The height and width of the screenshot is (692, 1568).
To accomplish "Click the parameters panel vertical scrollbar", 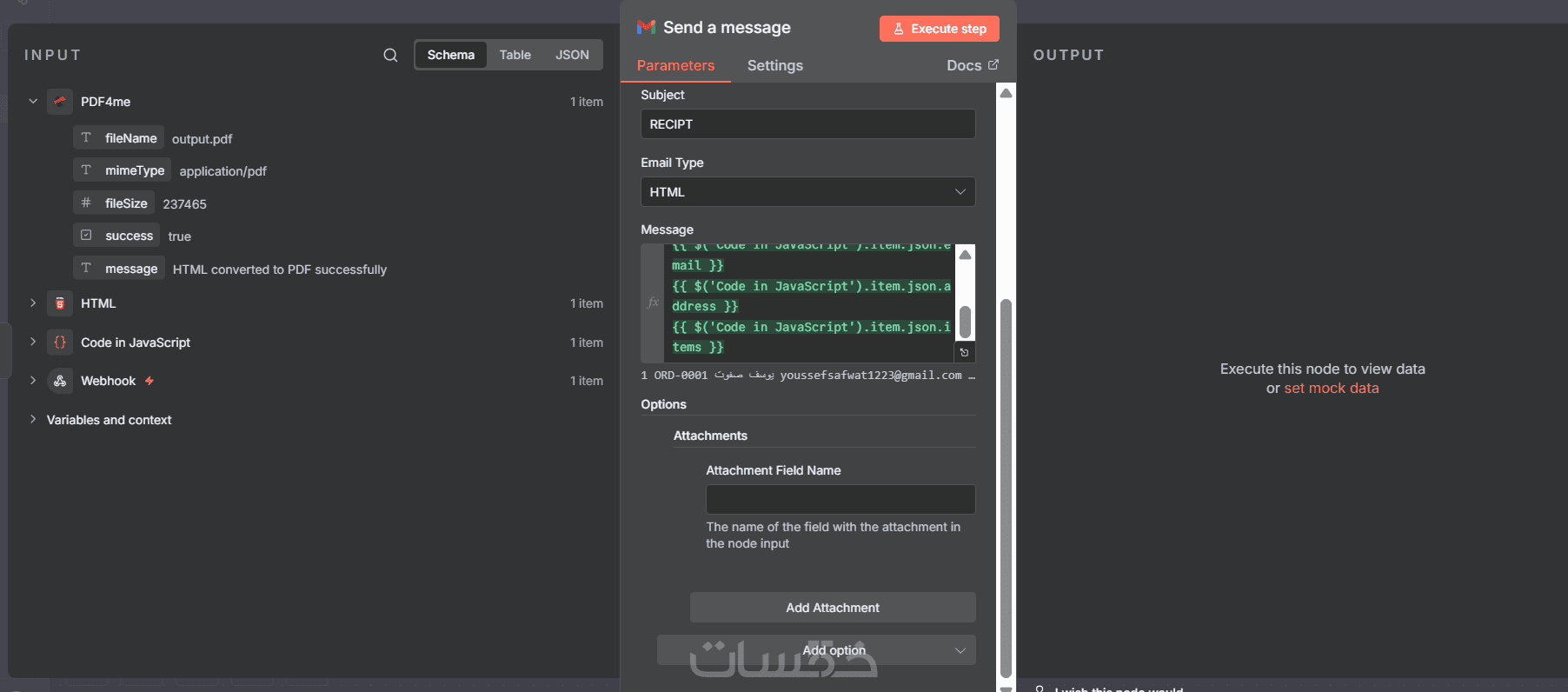I will pyautogui.click(x=1006, y=487).
